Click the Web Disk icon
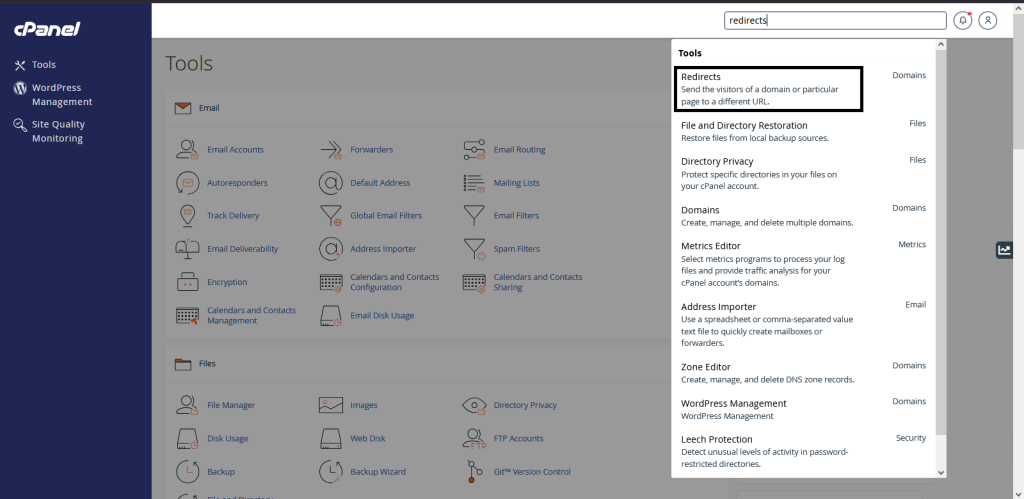This screenshot has width=1024, height=499. pos(331,438)
